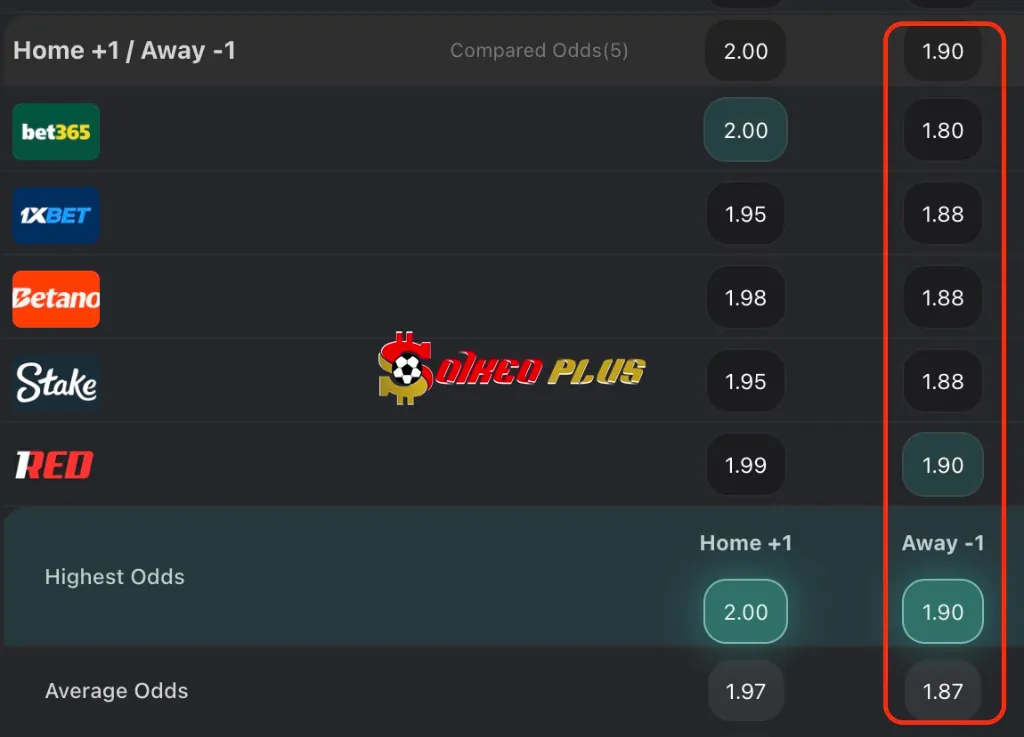Click the bet365 bookmaker logo
This screenshot has height=737, width=1024.
click(56, 131)
